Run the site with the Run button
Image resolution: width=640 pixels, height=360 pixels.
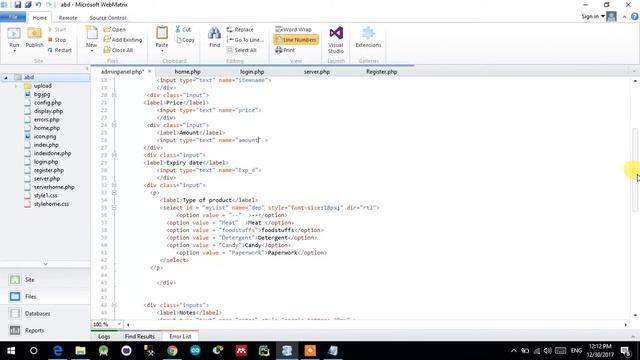pyautogui.click(x=14, y=38)
